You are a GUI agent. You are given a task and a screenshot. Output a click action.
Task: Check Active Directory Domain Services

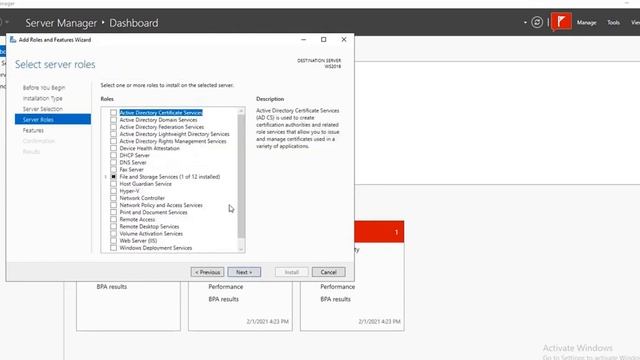pos(113,120)
